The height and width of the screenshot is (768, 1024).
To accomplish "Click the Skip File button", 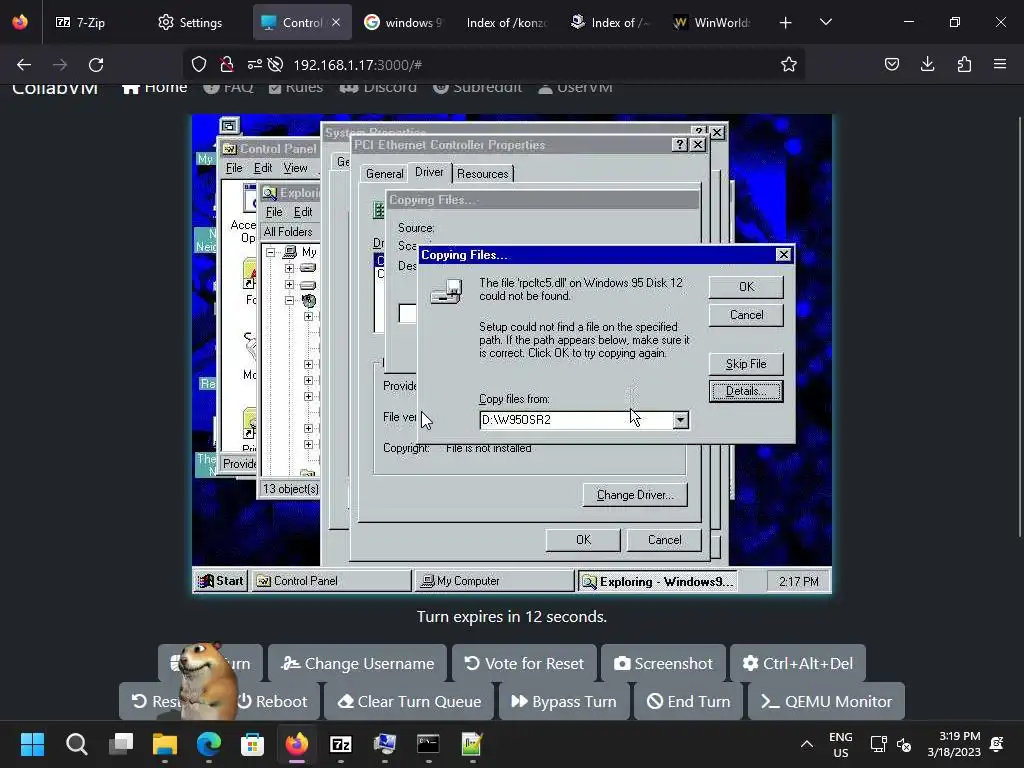I will pyautogui.click(x=746, y=364).
